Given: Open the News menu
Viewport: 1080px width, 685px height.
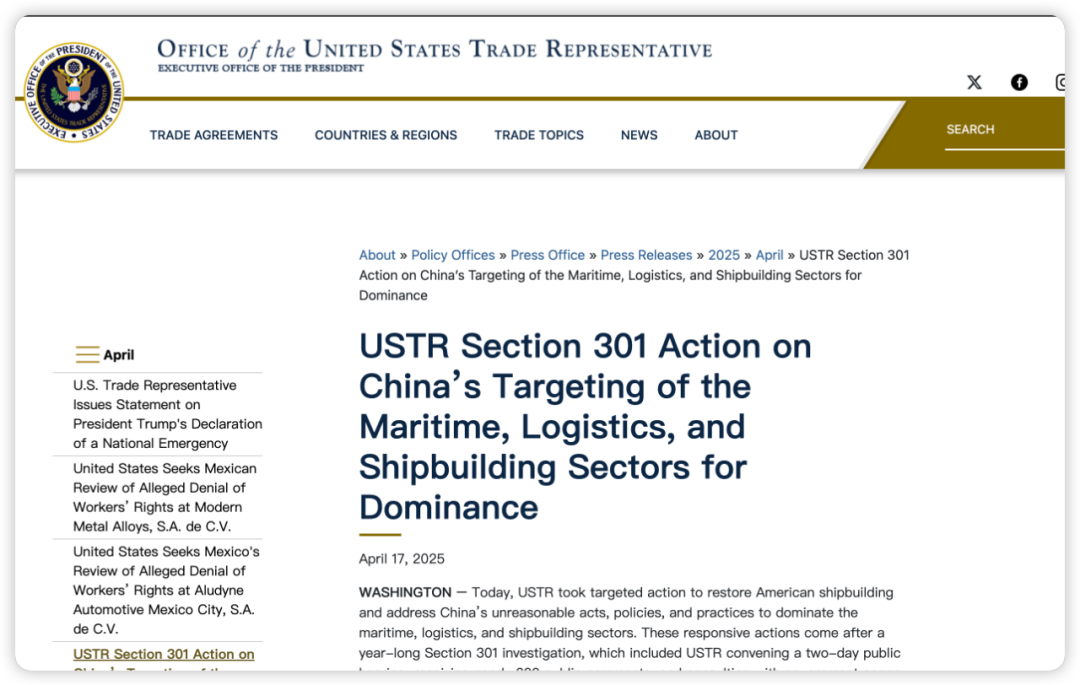Looking at the screenshot, I should 639,135.
